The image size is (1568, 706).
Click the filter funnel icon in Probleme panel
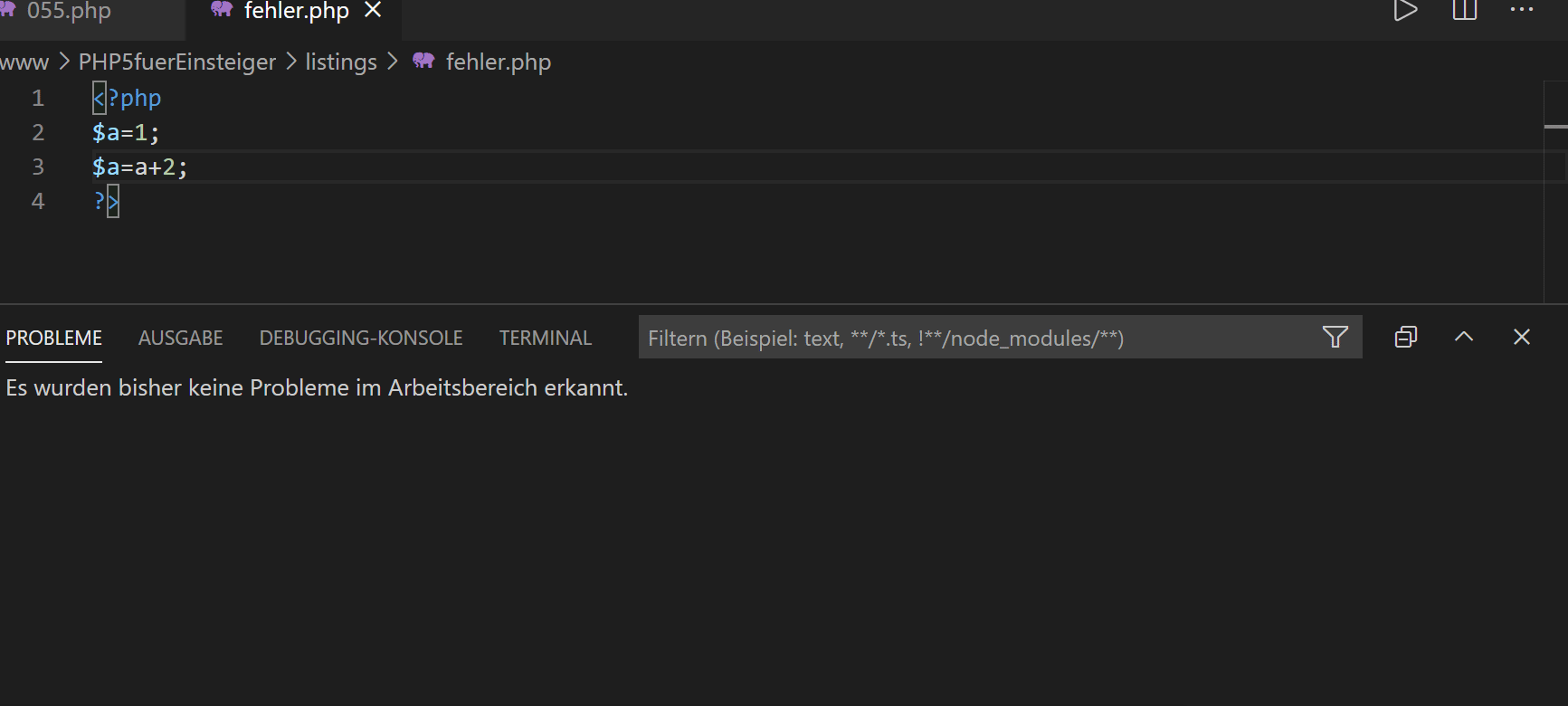pos(1335,338)
